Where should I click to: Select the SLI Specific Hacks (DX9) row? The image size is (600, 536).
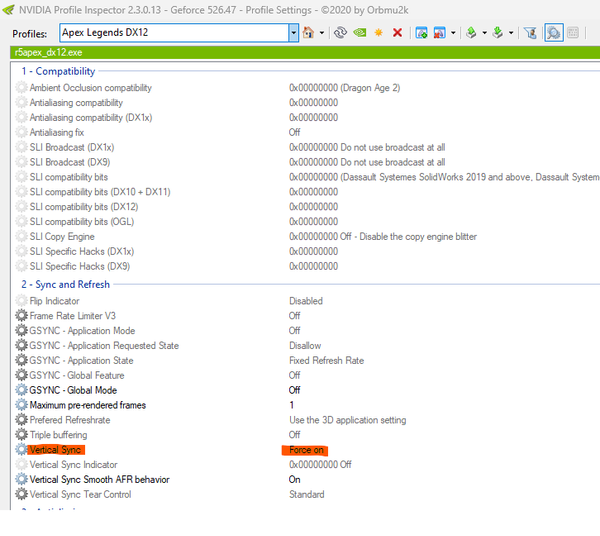(x=80, y=266)
